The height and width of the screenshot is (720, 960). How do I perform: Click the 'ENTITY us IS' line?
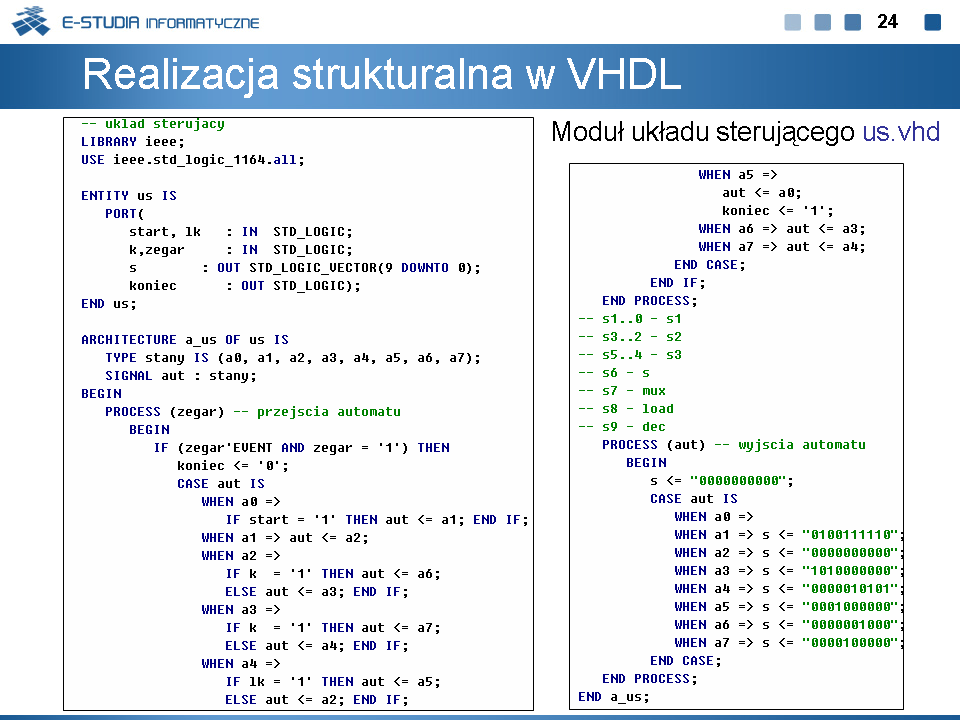click(x=129, y=195)
